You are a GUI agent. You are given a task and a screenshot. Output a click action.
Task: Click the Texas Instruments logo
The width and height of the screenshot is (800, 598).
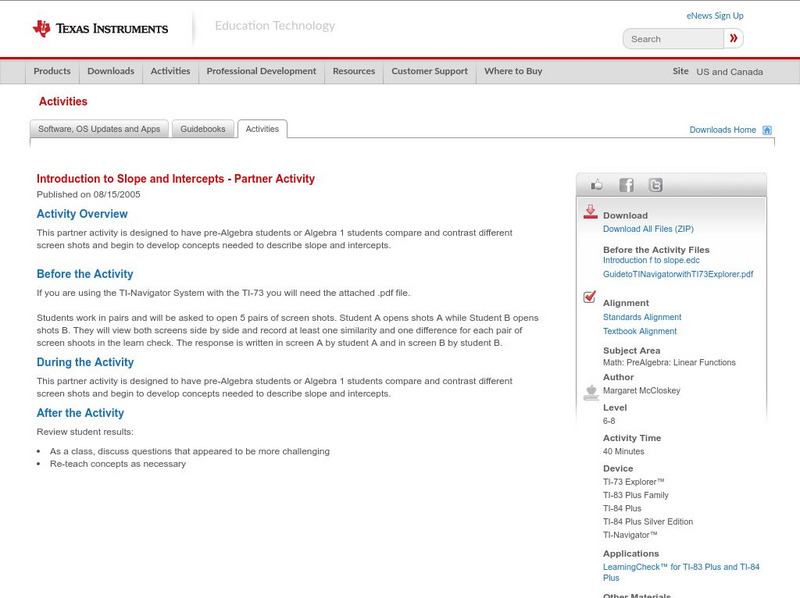point(100,29)
